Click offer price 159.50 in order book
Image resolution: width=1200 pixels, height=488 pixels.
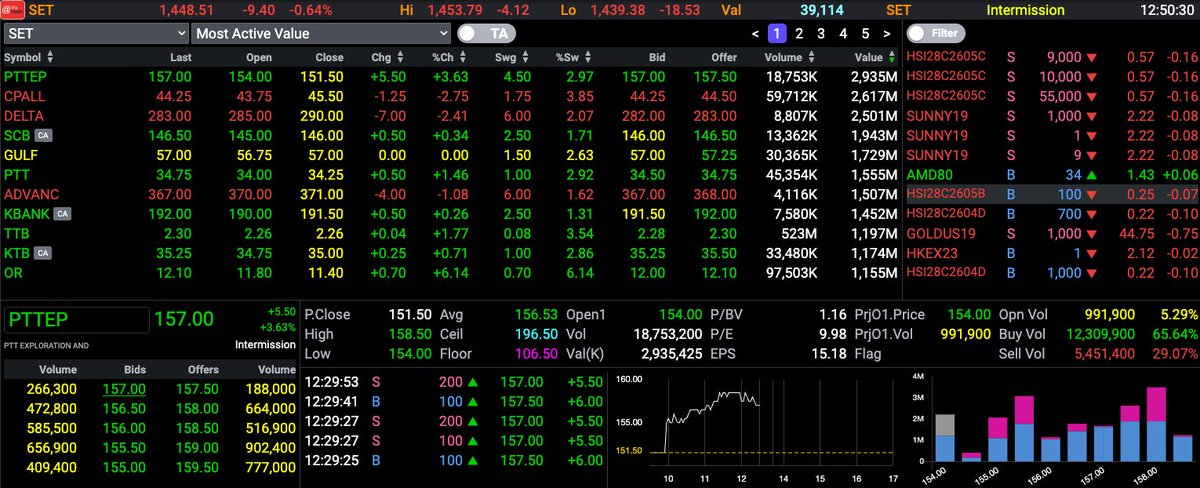(197, 465)
